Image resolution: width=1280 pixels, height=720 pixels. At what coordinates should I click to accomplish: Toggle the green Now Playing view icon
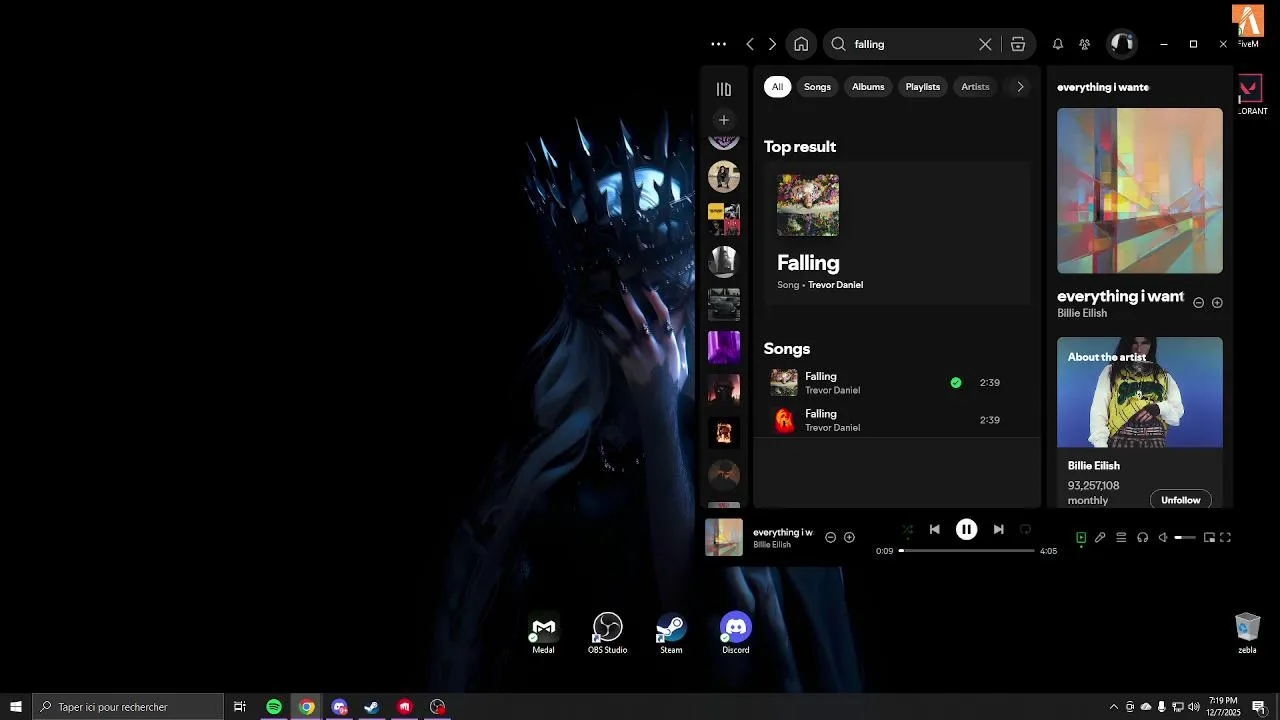[1080, 538]
